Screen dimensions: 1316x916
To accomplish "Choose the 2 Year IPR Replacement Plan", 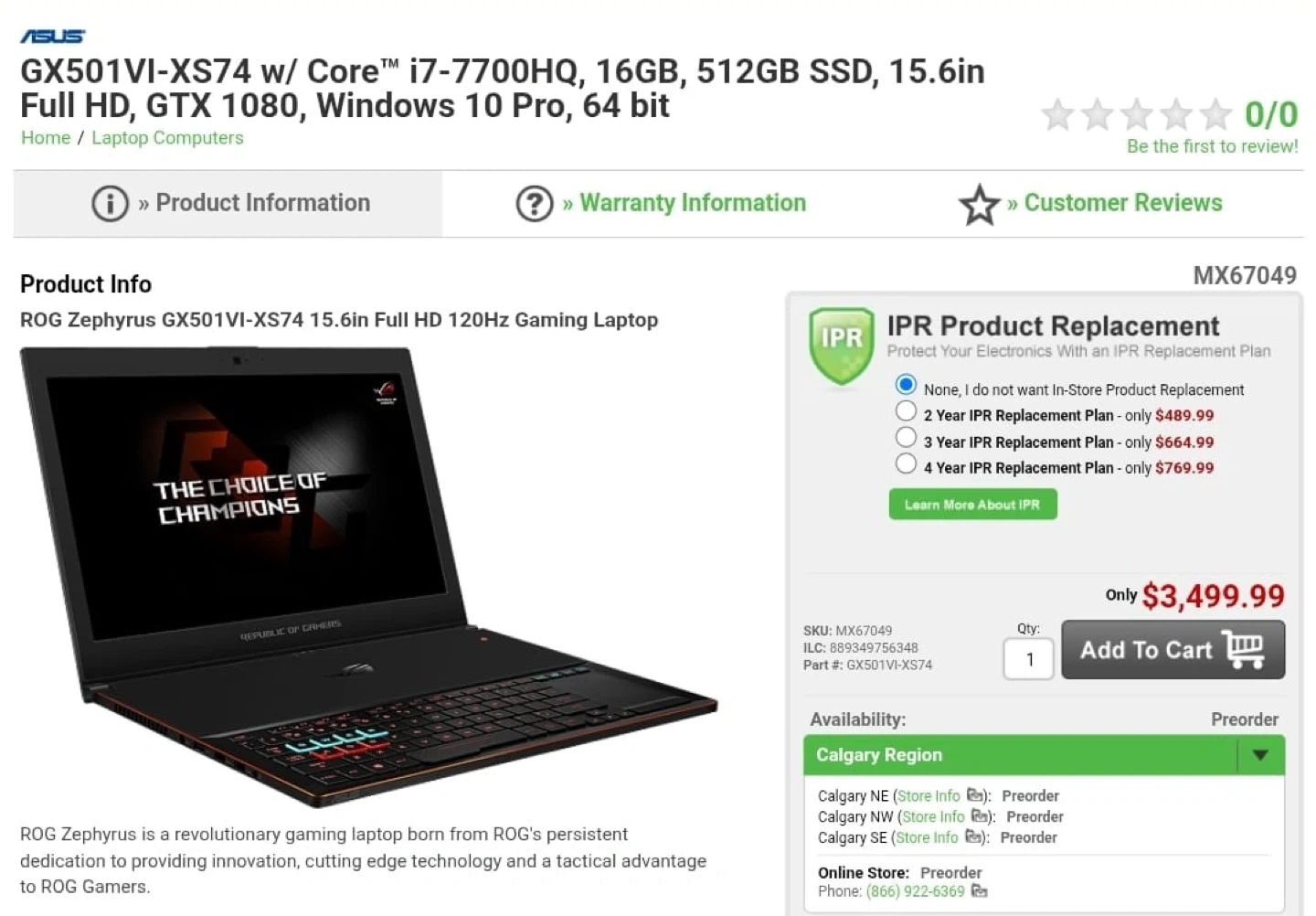I will (906, 411).
